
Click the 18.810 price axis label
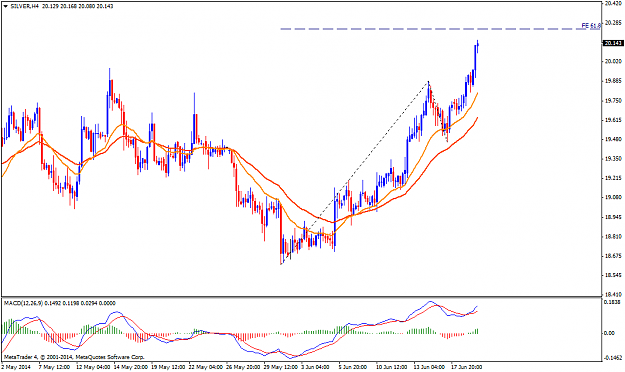[613, 237]
